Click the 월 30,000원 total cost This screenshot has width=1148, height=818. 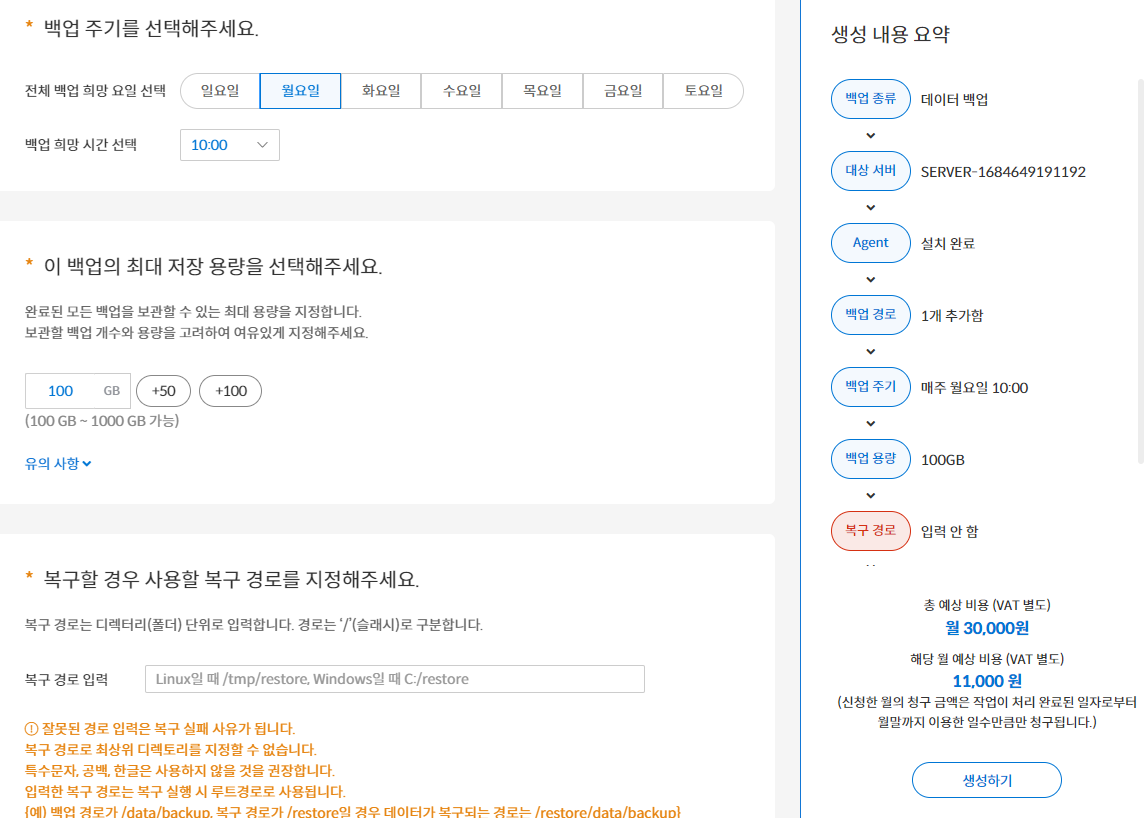point(987,628)
